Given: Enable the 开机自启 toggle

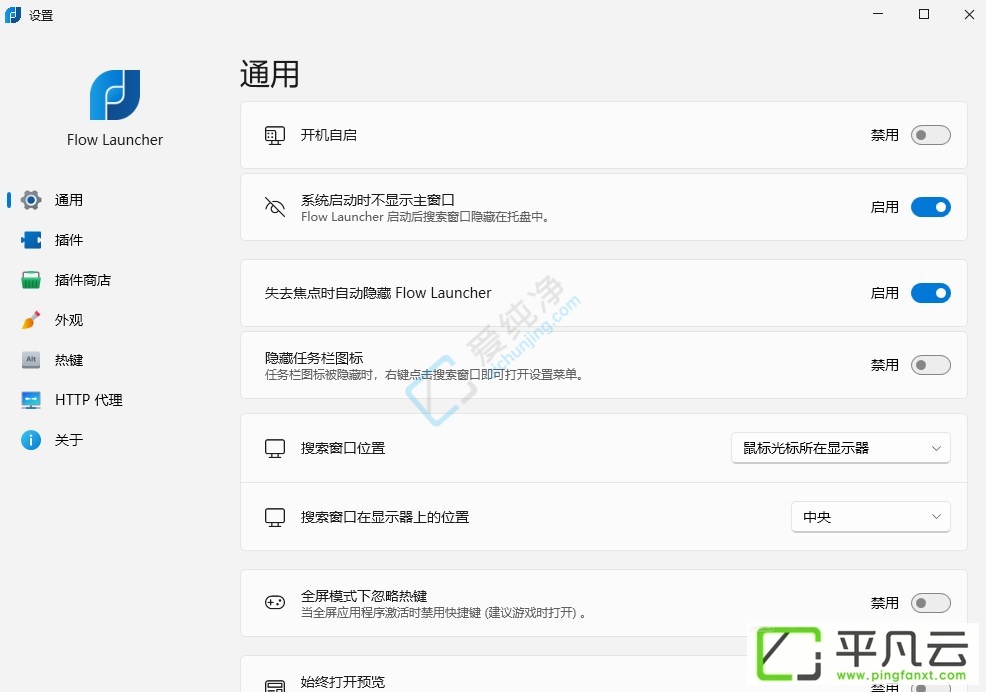Looking at the screenshot, I should [931, 135].
